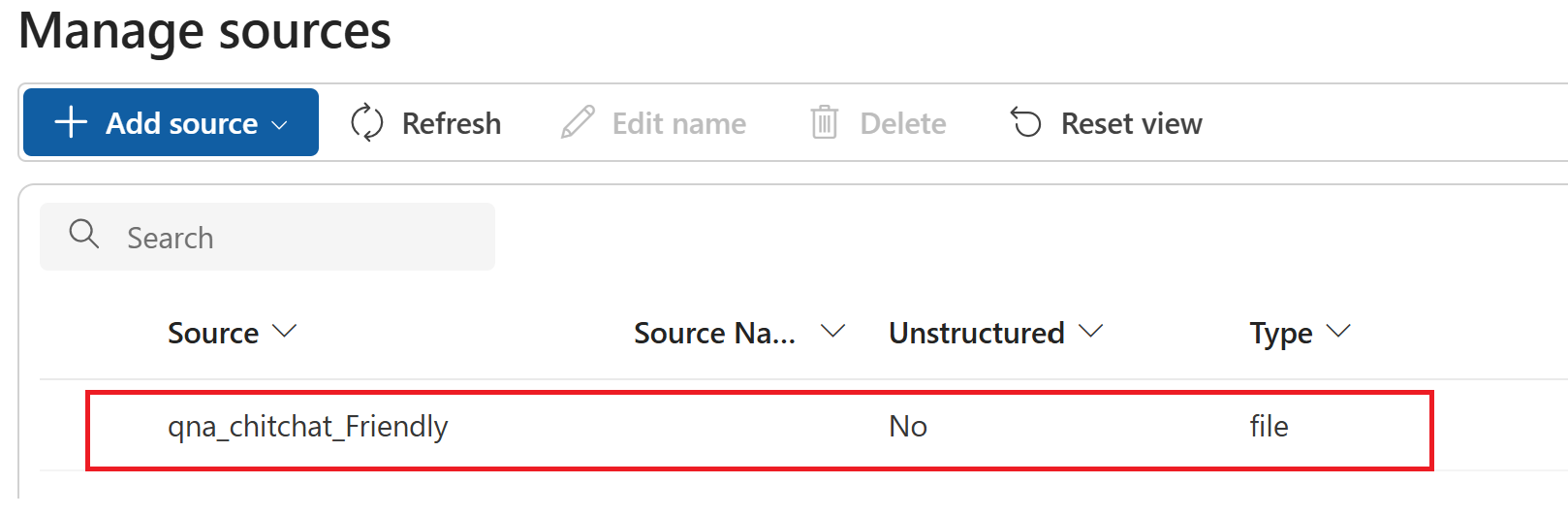Open the Type column chevron
Viewport: 1568px width, 516px height.
coord(1338,332)
